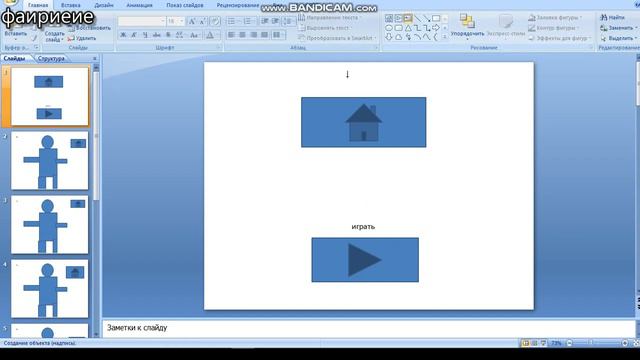
Task: Click Найти (Find) button
Action: click(613, 18)
